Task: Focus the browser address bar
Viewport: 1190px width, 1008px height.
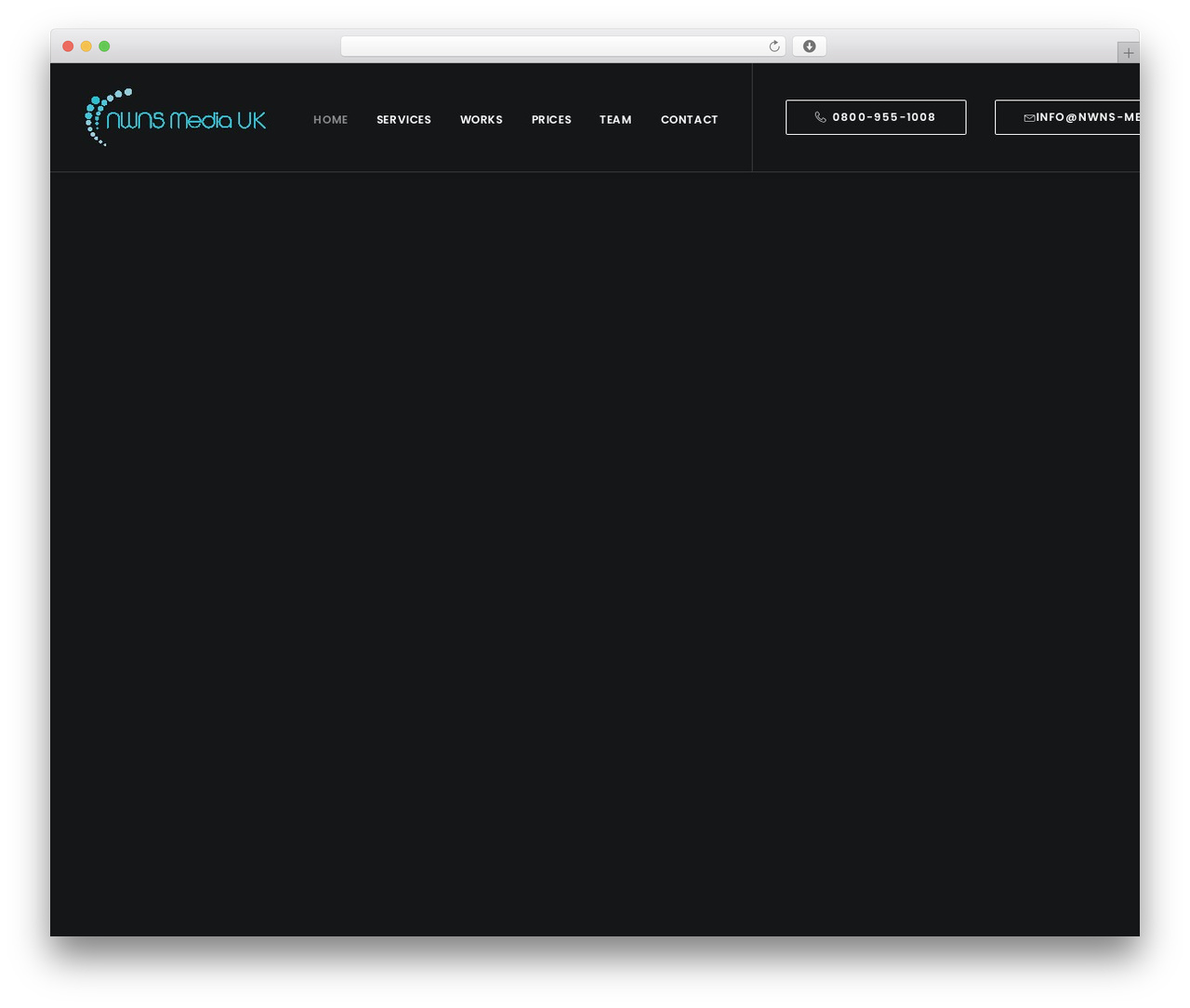Action: point(562,46)
